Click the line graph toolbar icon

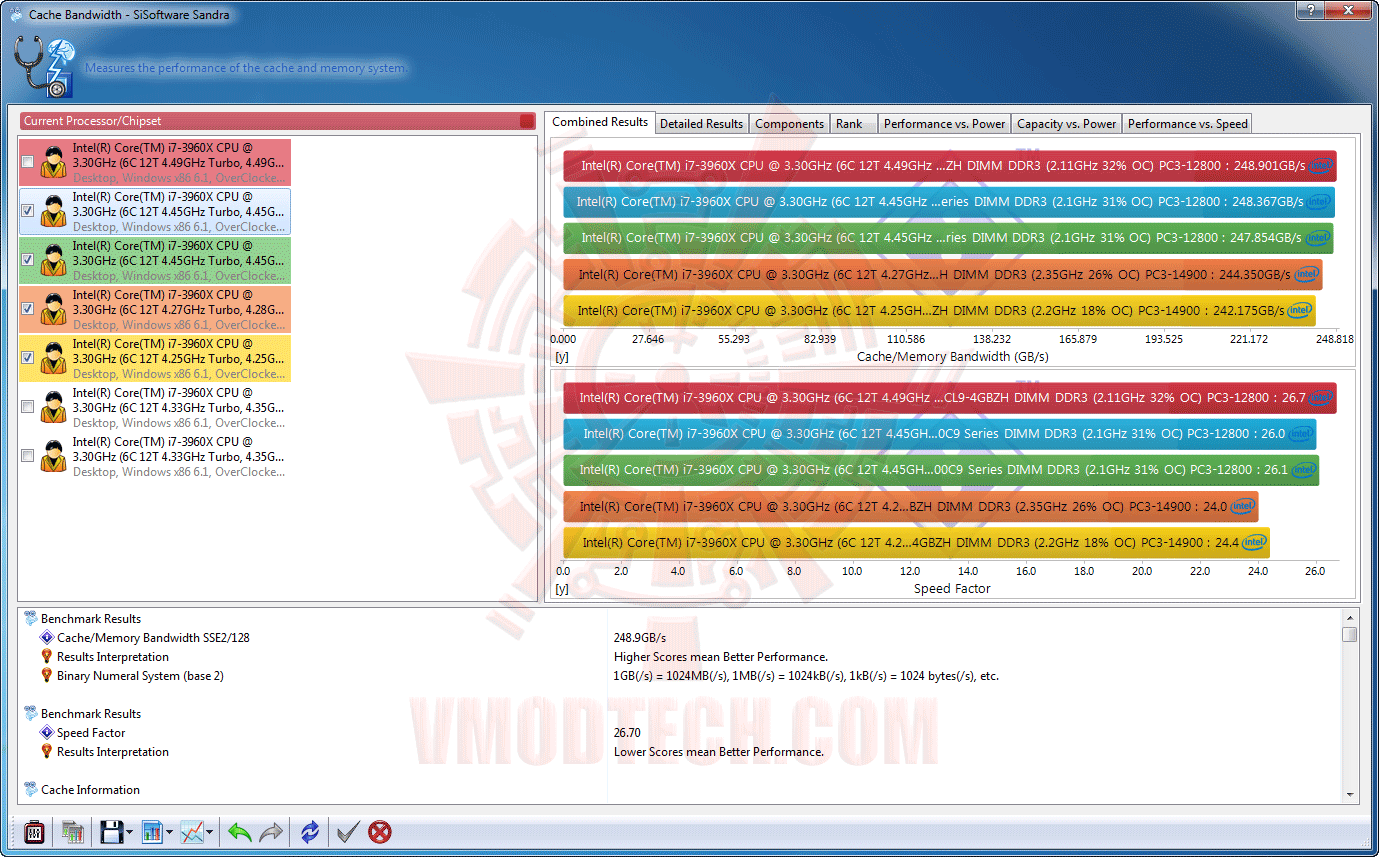(192, 831)
